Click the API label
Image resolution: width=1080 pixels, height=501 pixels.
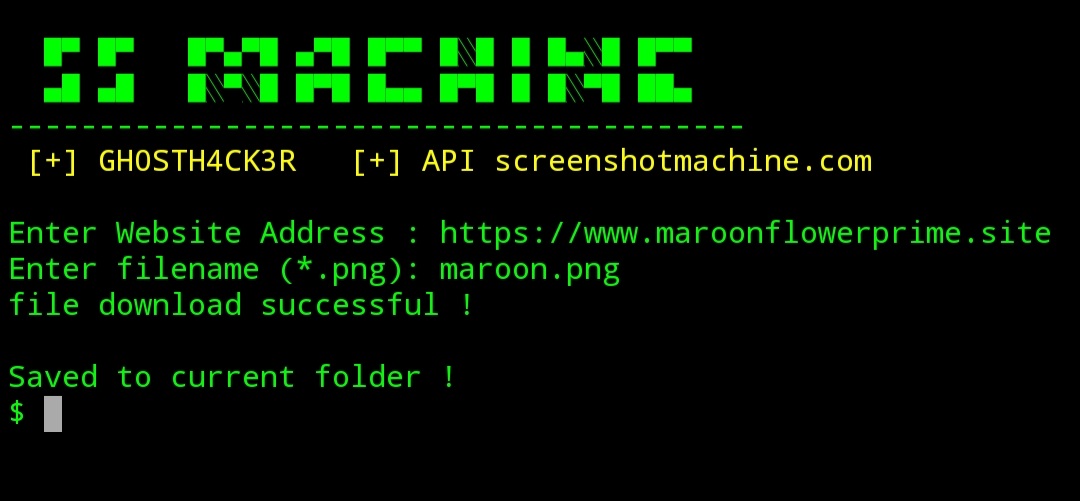[x=448, y=161]
